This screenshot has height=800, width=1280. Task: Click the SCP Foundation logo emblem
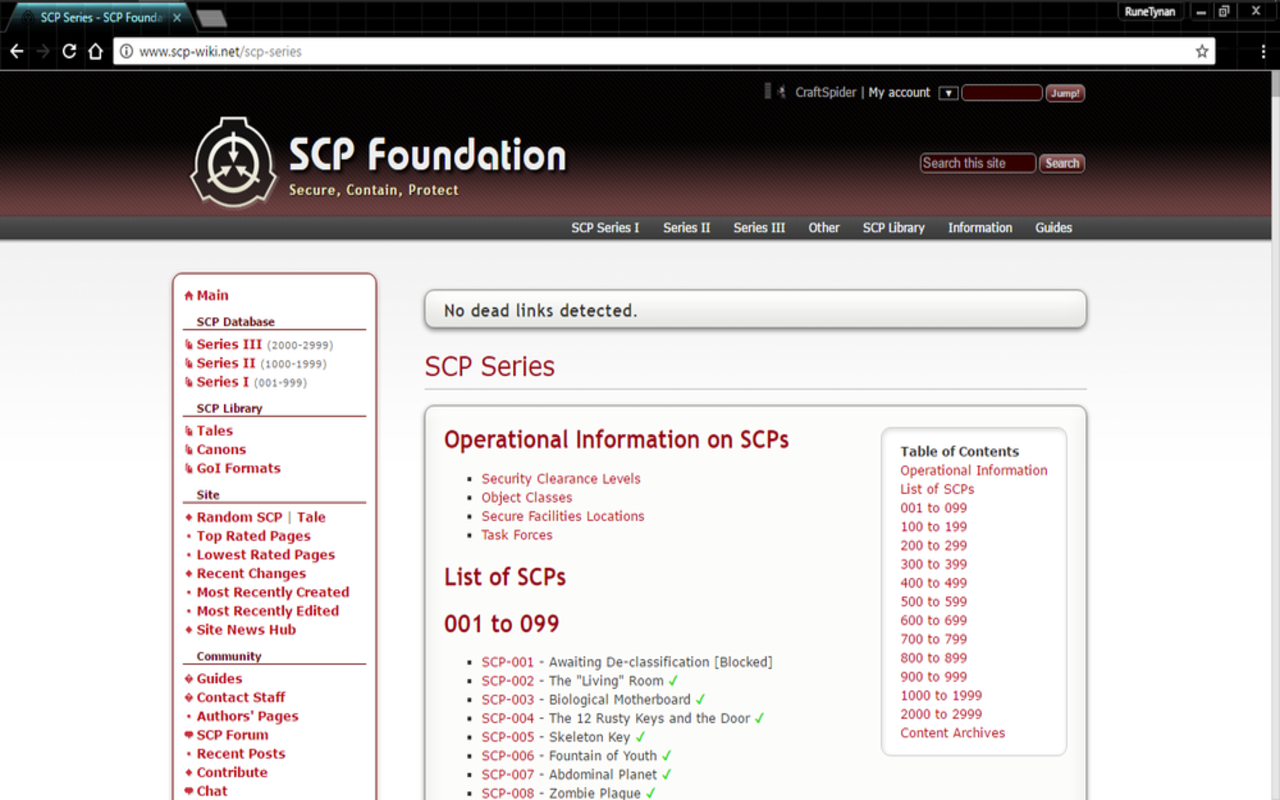[233, 162]
